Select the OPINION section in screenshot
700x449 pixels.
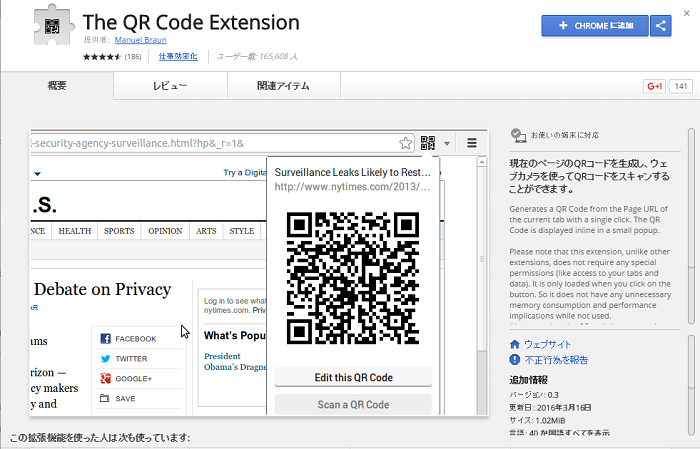pyautogui.click(x=165, y=231)
